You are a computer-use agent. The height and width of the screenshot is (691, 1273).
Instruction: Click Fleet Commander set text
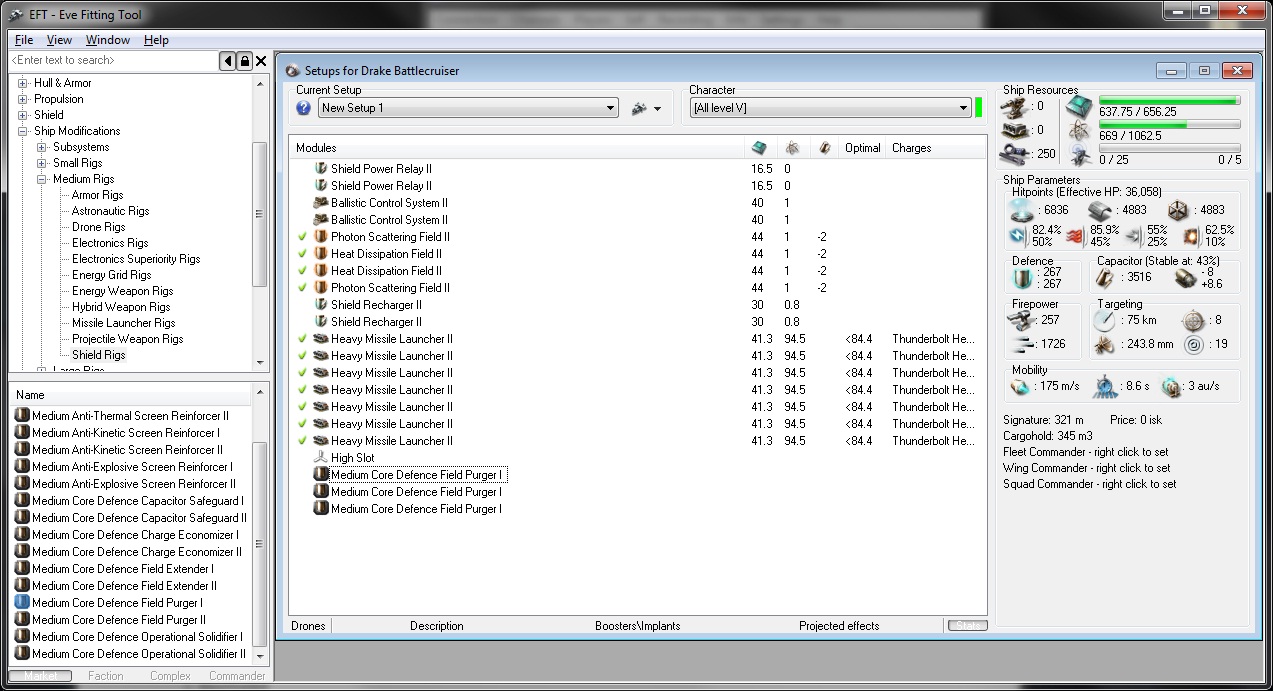tap(1085, 452)
